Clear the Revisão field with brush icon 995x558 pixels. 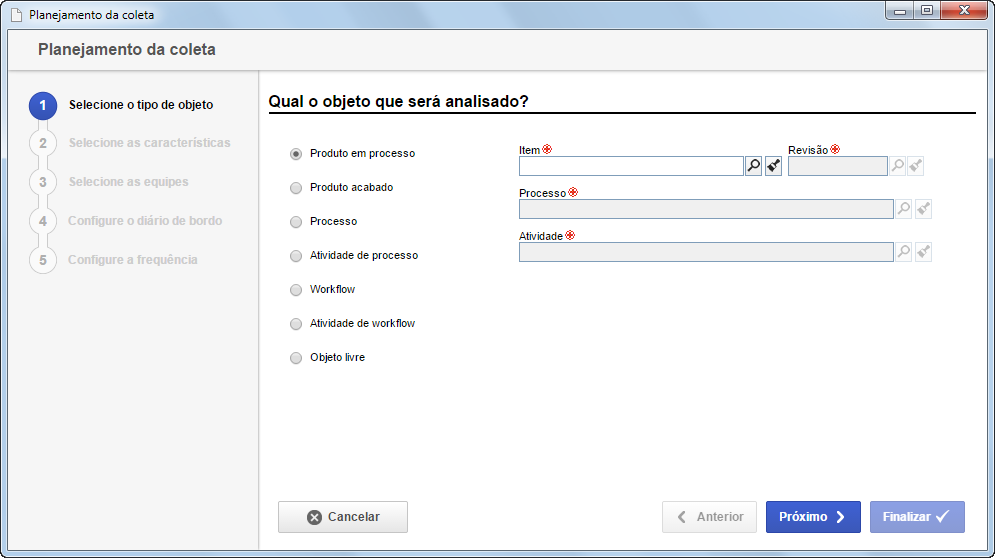coord(915,166)
